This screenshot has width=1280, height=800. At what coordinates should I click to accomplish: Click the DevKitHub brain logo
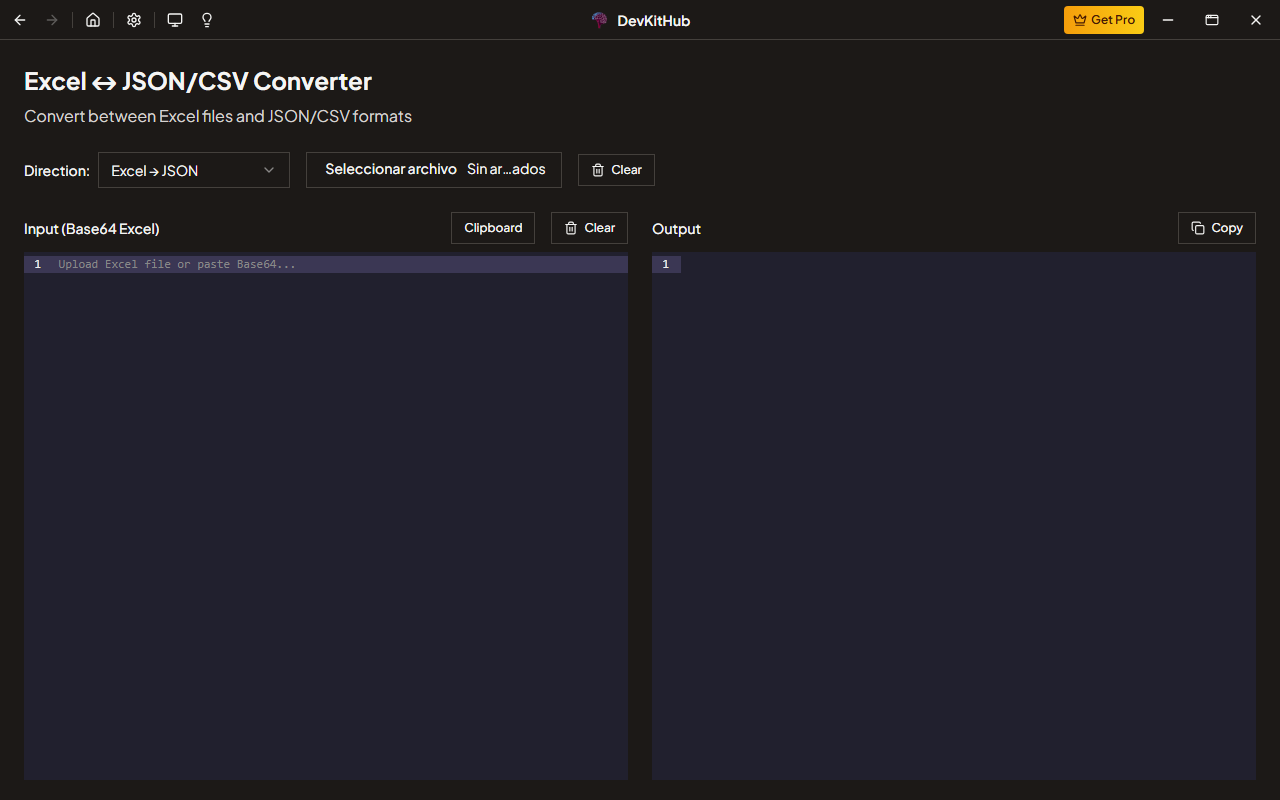tap(600, 20)
